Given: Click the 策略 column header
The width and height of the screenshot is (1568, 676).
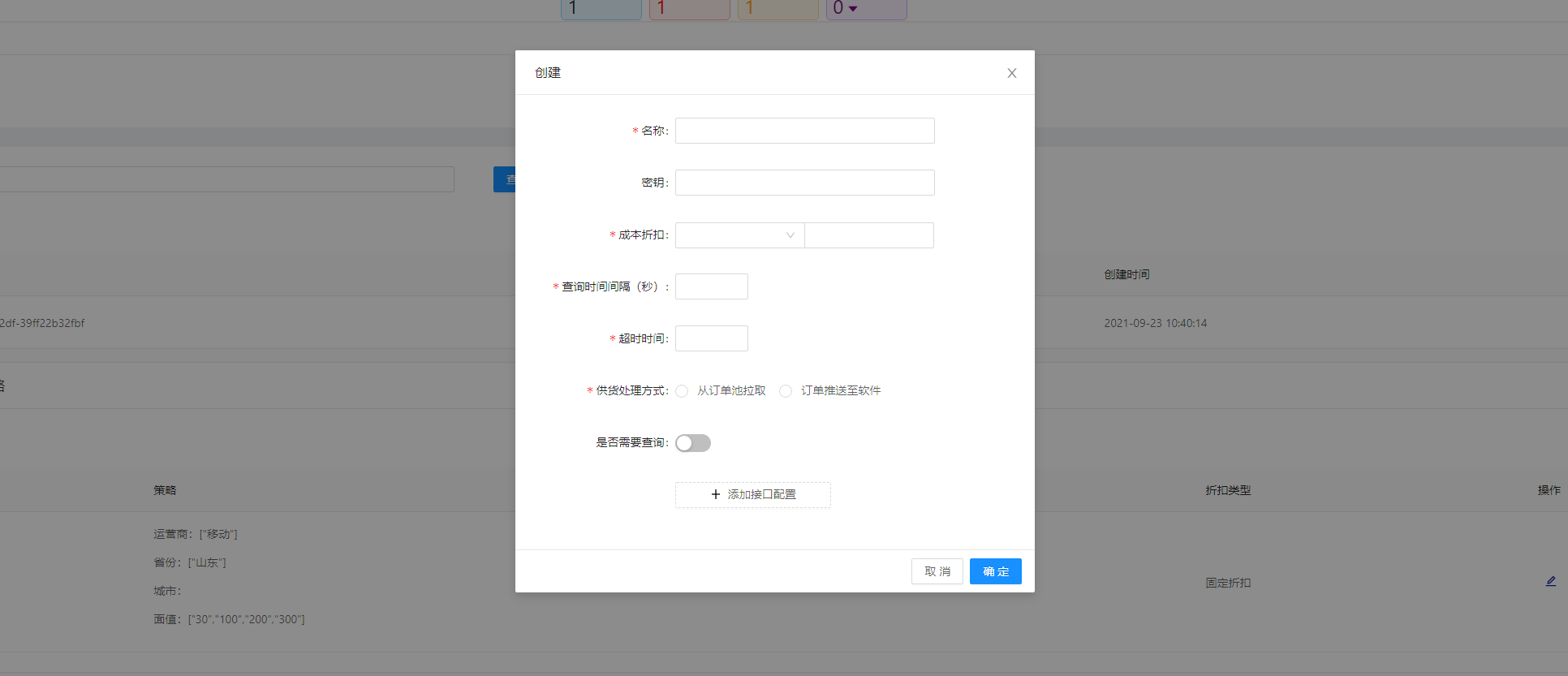Looking at the screenshot, I should 165,490.
